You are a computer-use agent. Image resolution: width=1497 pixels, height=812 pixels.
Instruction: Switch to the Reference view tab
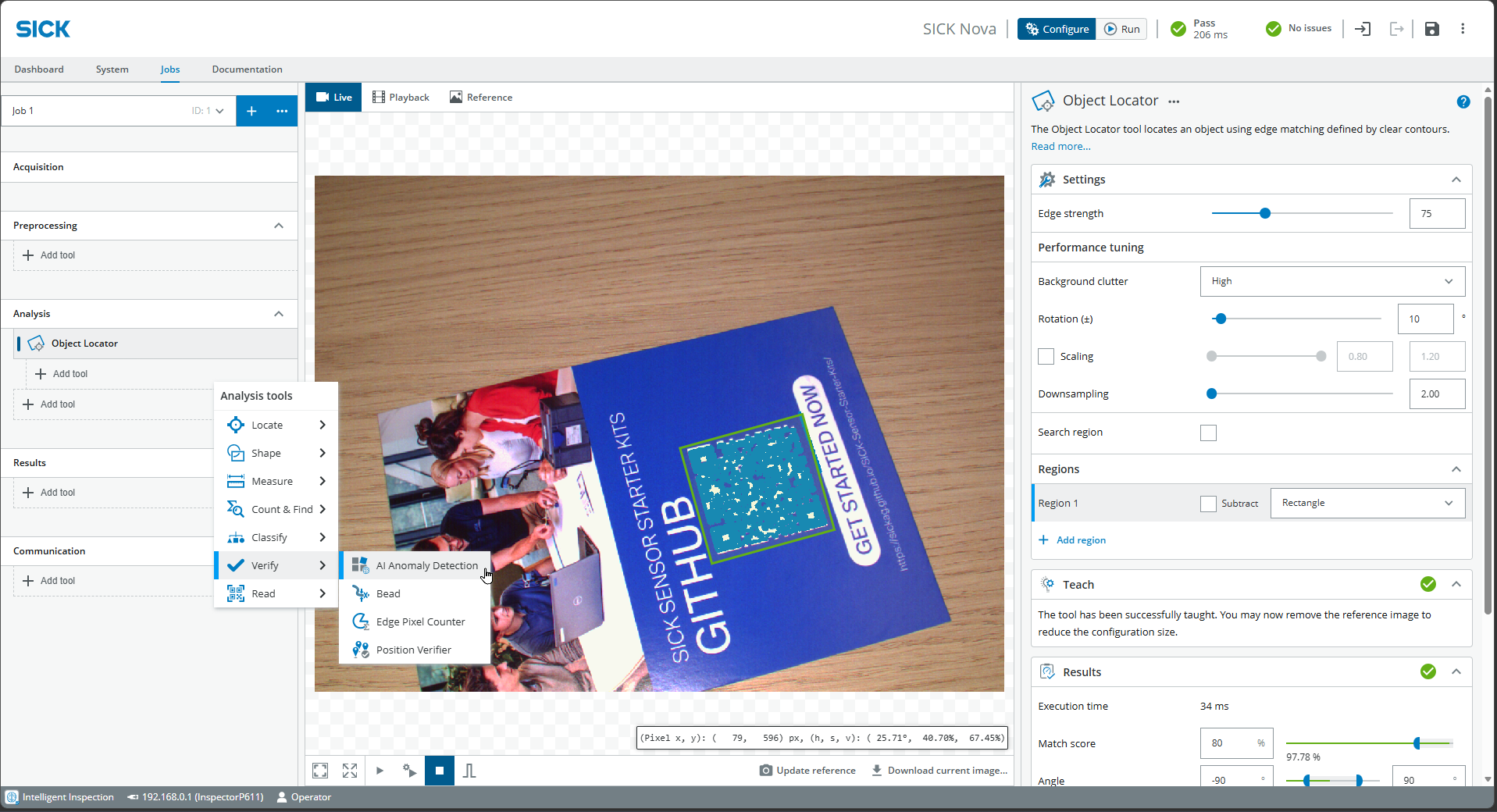(x=481, y=98)
